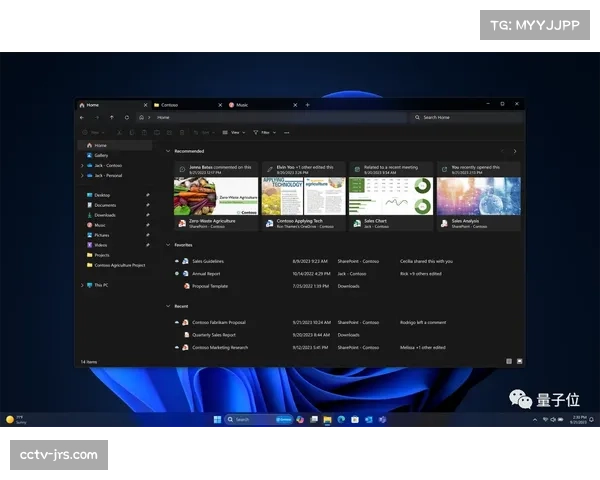Open Gallery in the navigation pane
Viewport: 600px width, 480px height.
[101, 155]
